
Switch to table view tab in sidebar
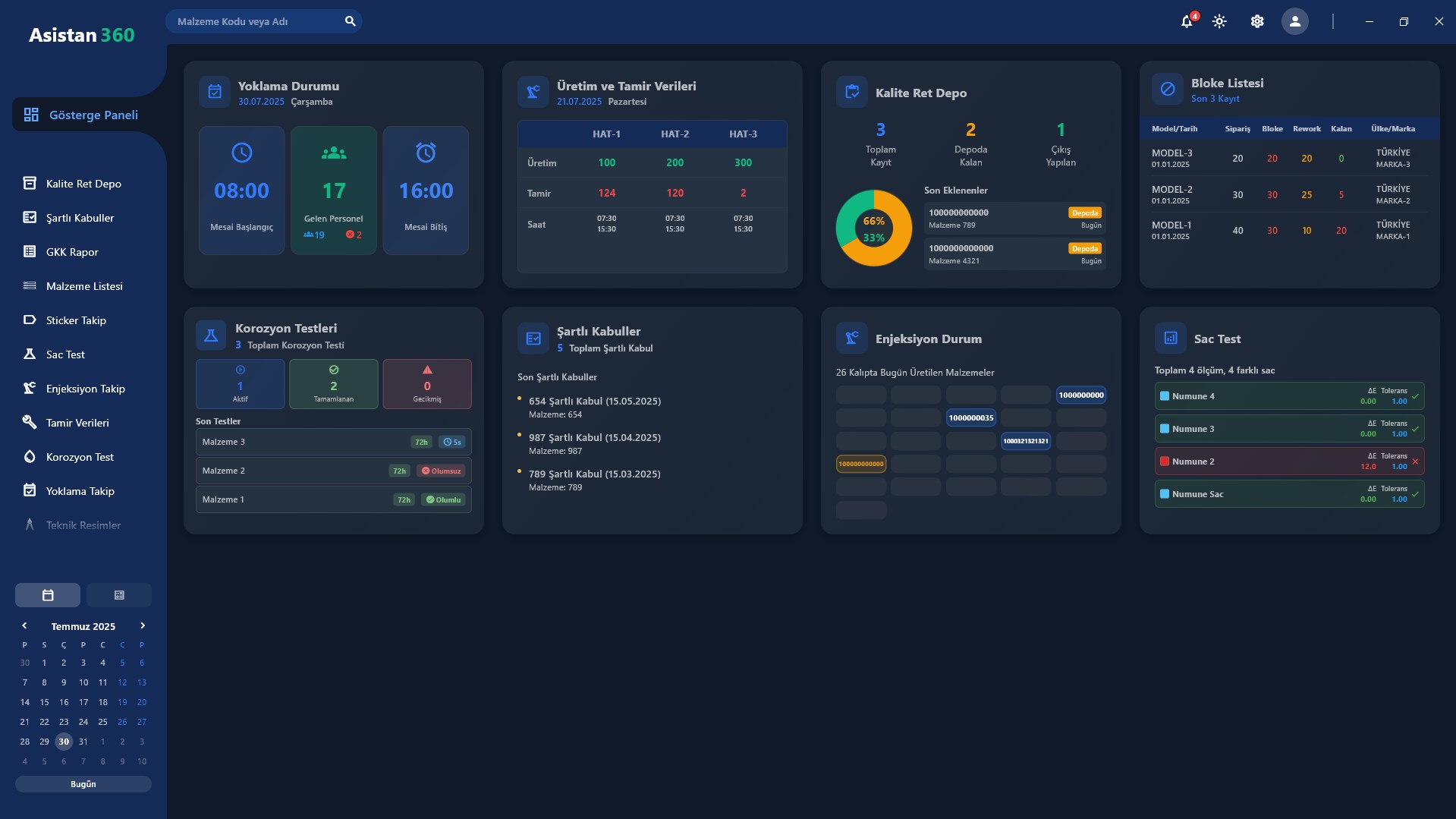pyautogui.click(x=119, y=595)
